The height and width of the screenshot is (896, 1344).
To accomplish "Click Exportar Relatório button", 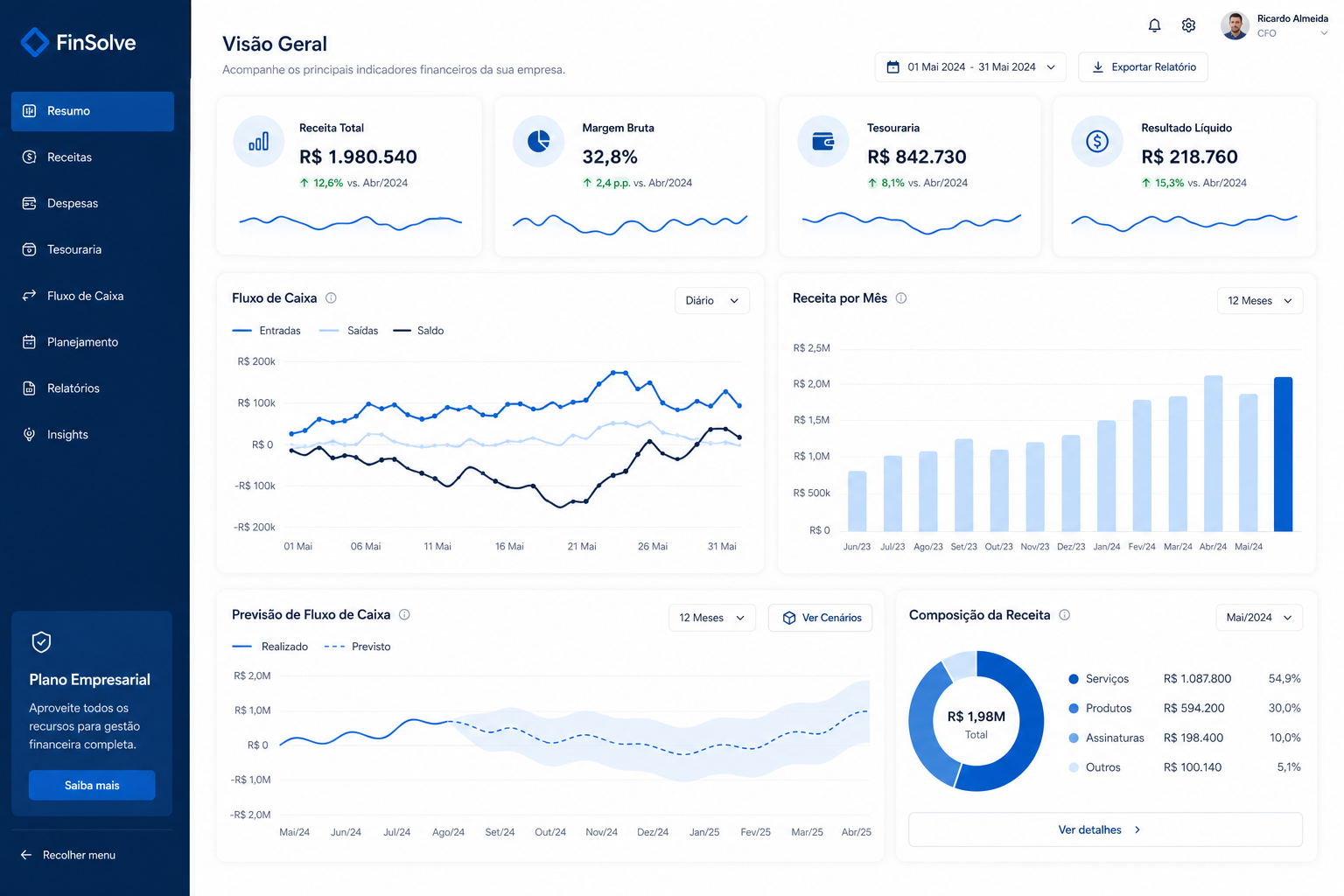I will [x=1143, y=67].
